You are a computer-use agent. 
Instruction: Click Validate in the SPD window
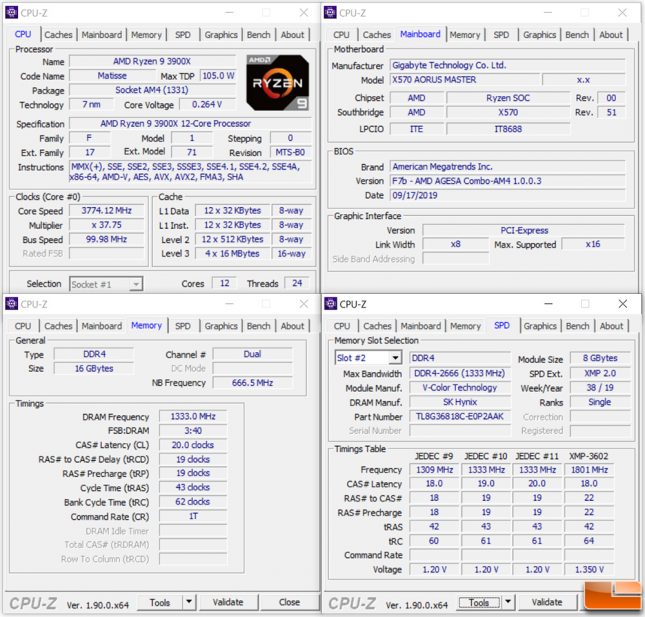click(x=547, y=603)
